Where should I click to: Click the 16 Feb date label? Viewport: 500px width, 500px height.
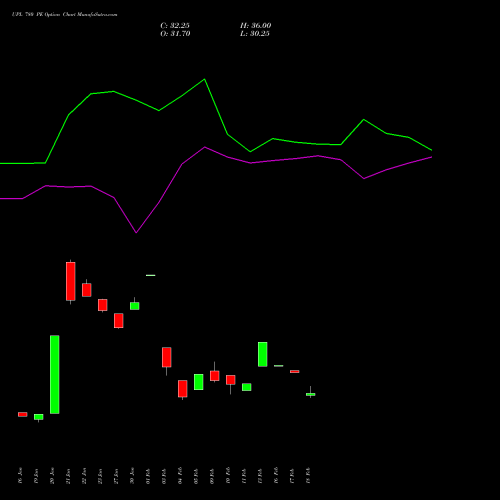tap(276, 475)
